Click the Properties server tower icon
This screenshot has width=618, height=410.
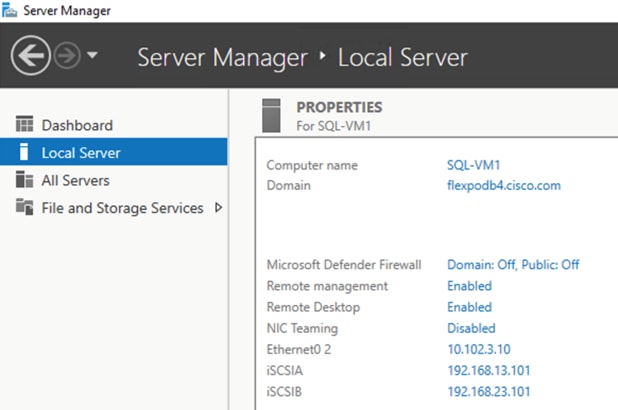pyautogui.click(x=271, y=116)
